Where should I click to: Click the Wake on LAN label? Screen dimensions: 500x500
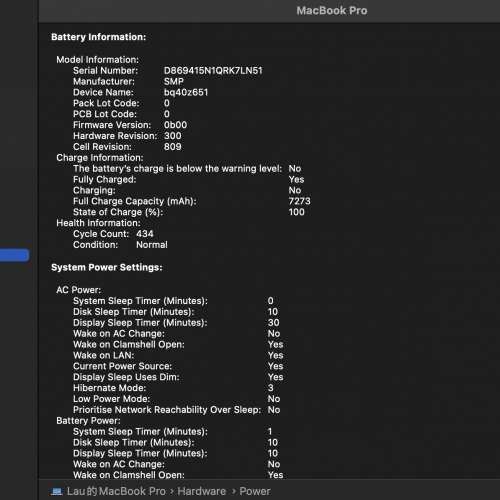pyautogui.click(x=103, y=355)
